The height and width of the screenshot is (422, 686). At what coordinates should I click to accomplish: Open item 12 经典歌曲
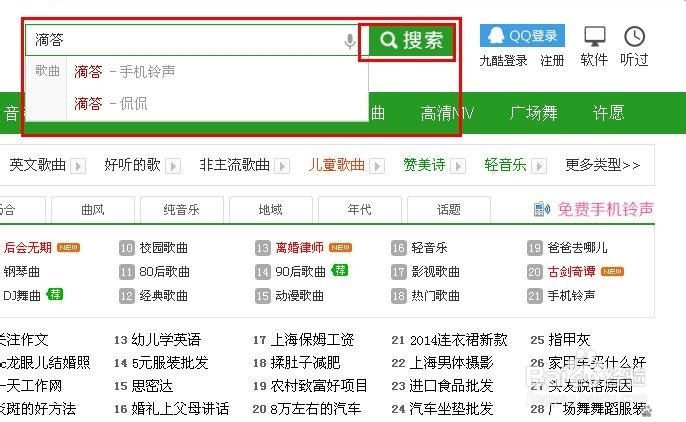tap(164, 296)
